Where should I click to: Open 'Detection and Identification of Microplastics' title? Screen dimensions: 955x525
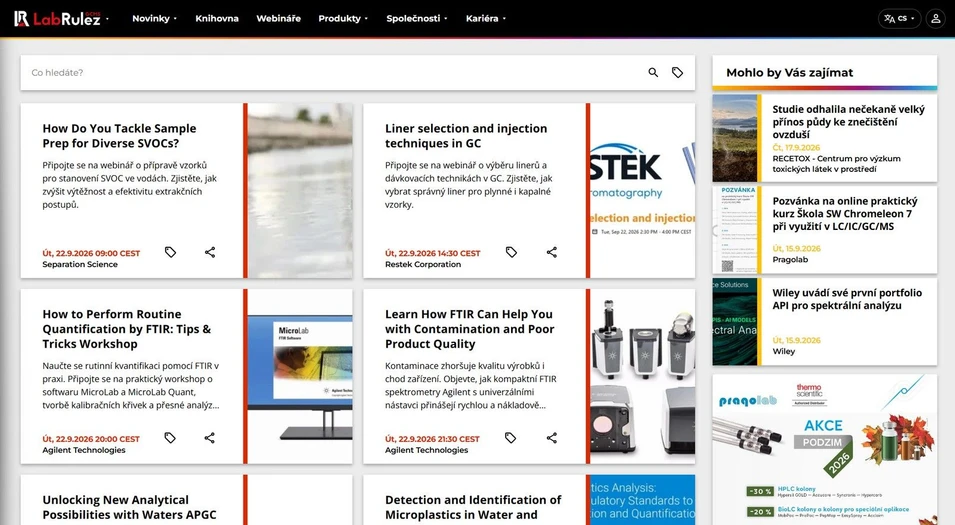coord(473,507)
